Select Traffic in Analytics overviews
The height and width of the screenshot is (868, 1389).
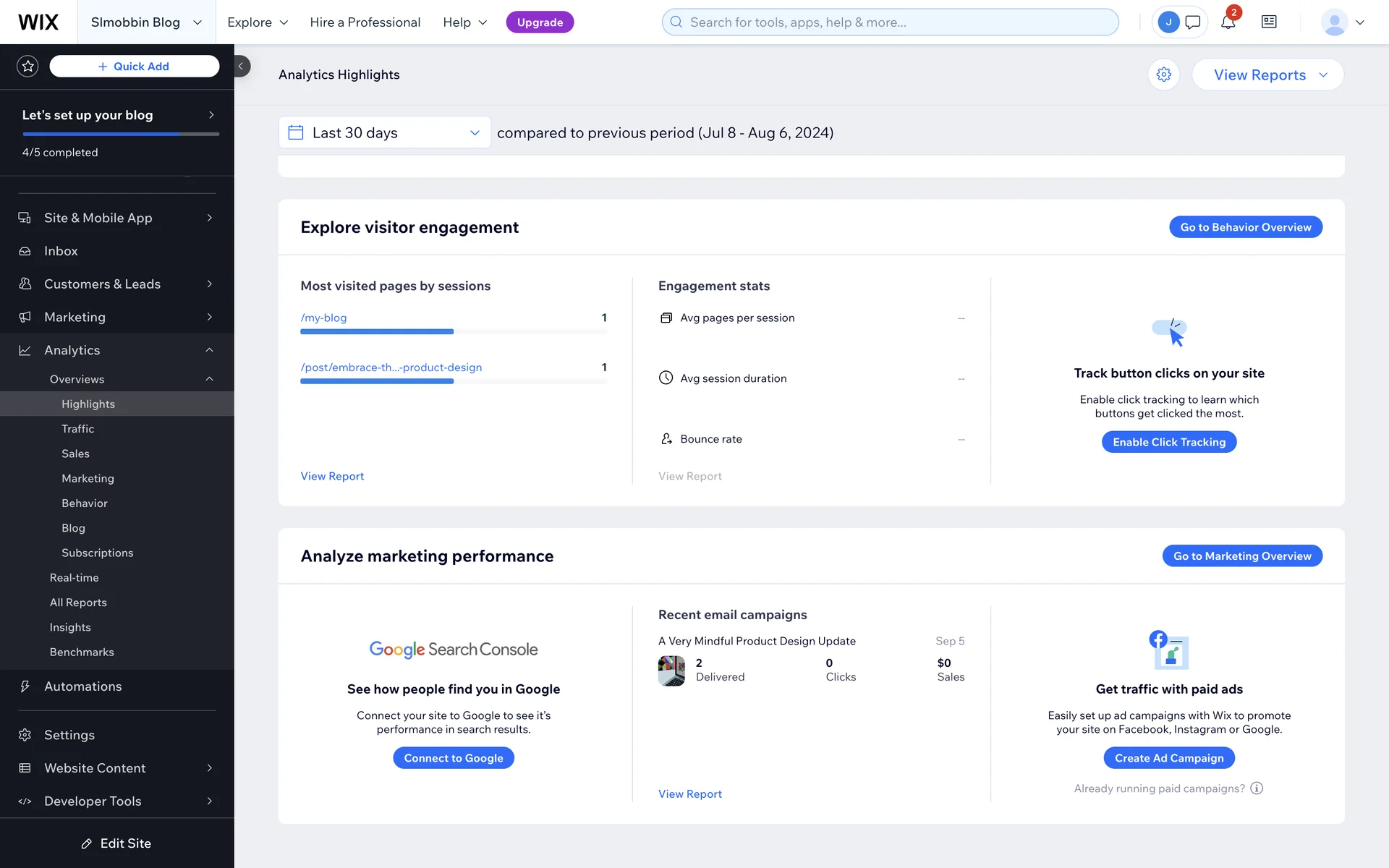coord(78,429)
